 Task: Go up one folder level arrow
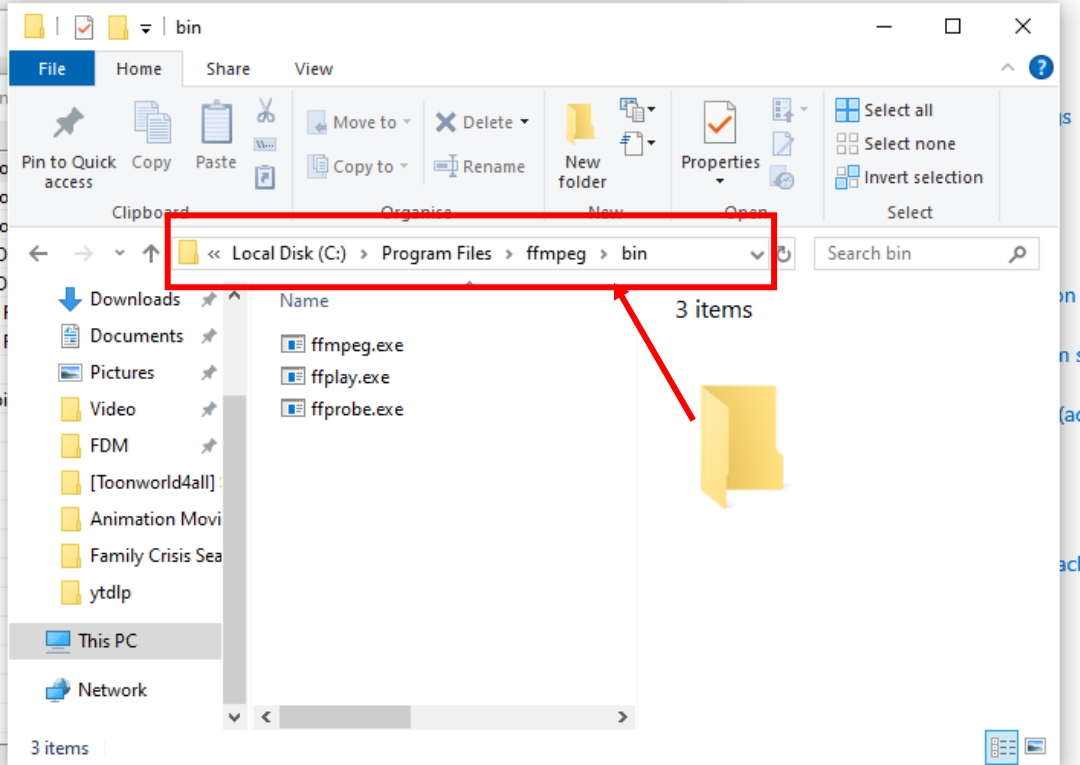click(151, 254)
